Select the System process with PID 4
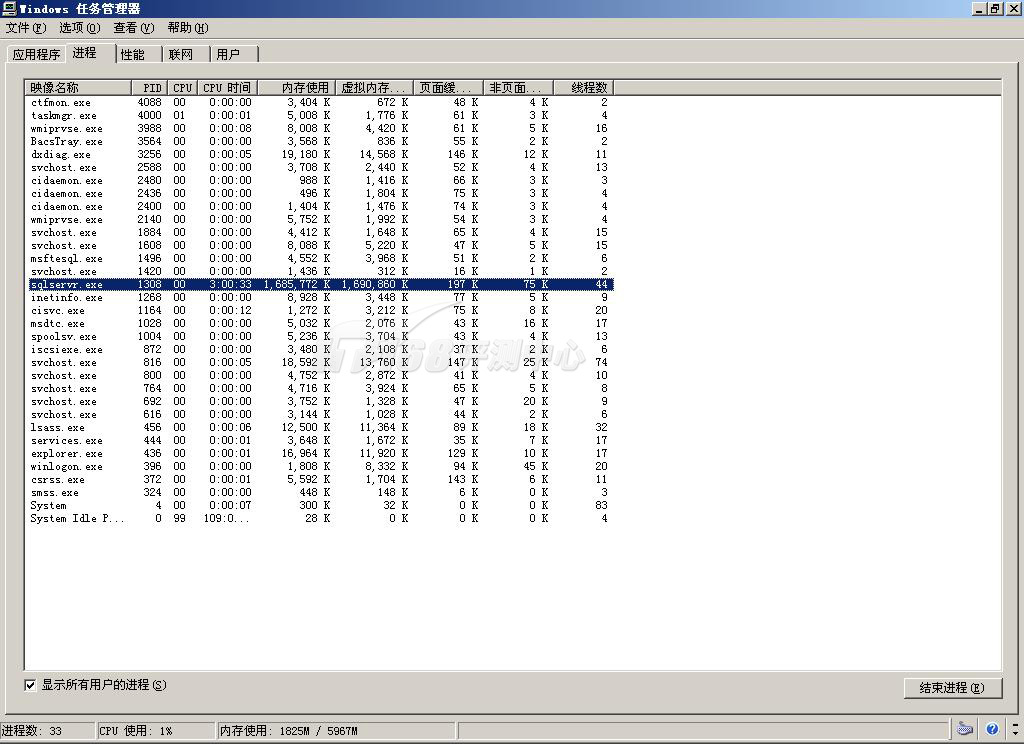Screen dimensions: 1024x744 click(x=320, y=506)
